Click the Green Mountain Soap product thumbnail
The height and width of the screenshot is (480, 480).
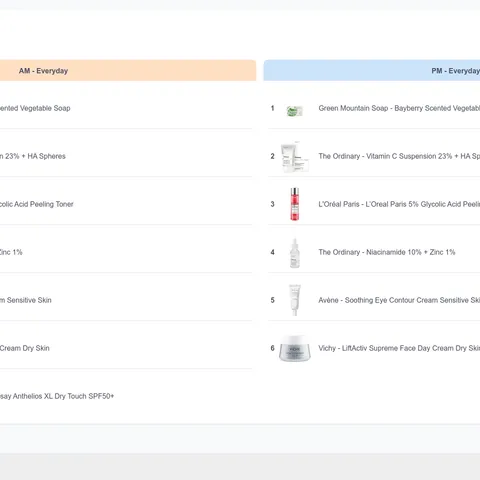295,111
